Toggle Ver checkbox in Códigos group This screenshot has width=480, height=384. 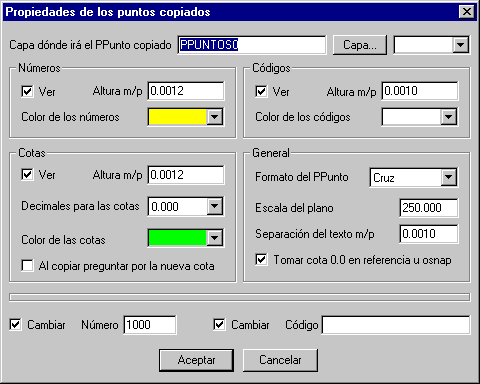pos(261,91)
